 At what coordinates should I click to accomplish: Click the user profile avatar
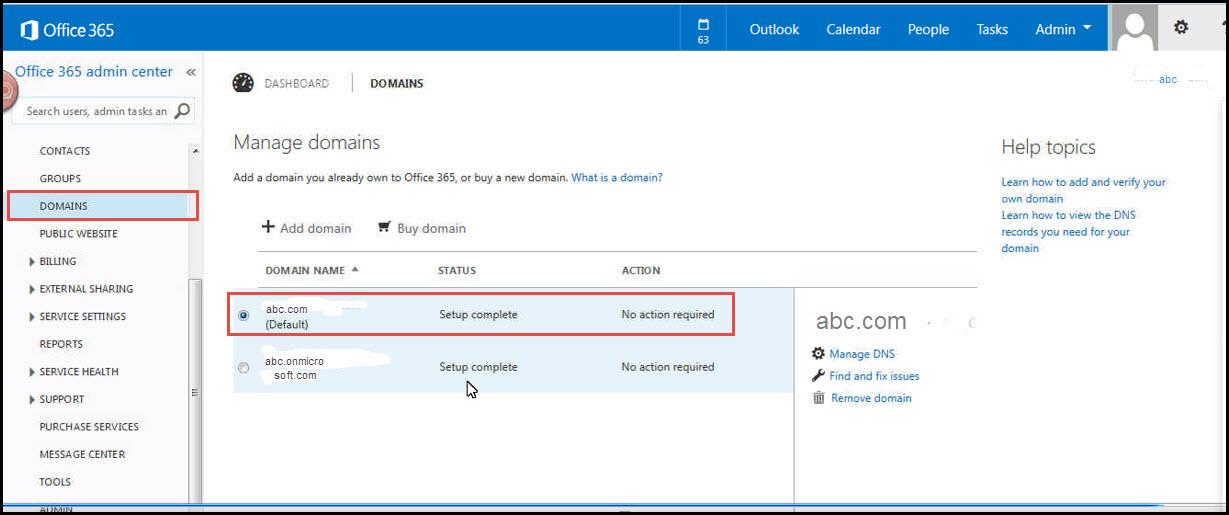(1135, 29)
